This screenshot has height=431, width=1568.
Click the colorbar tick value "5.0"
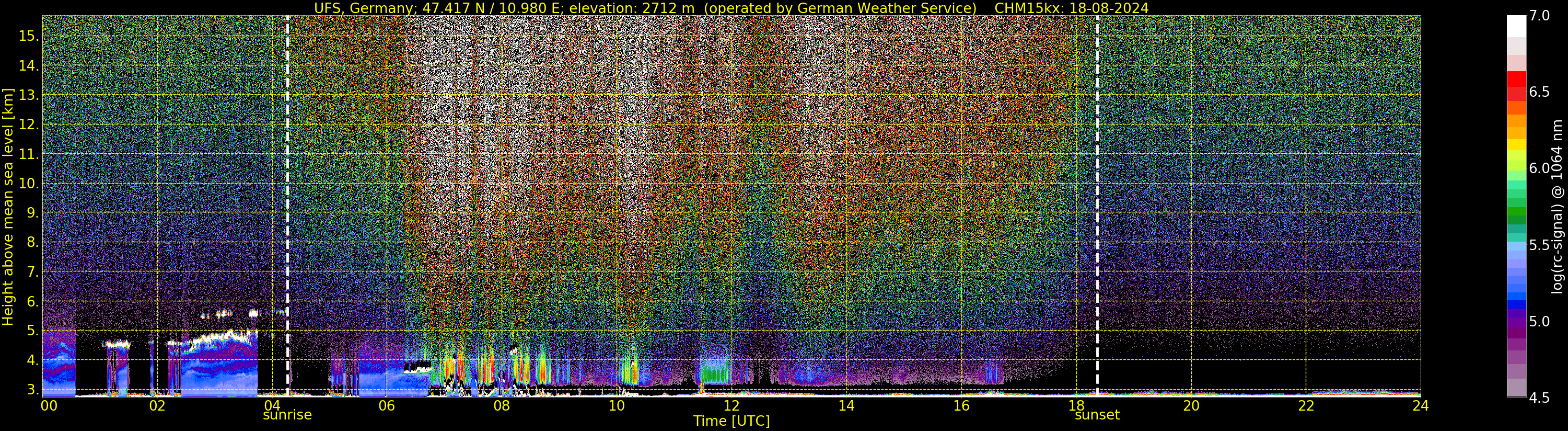pyautogui.click(x=1539, y=321)
